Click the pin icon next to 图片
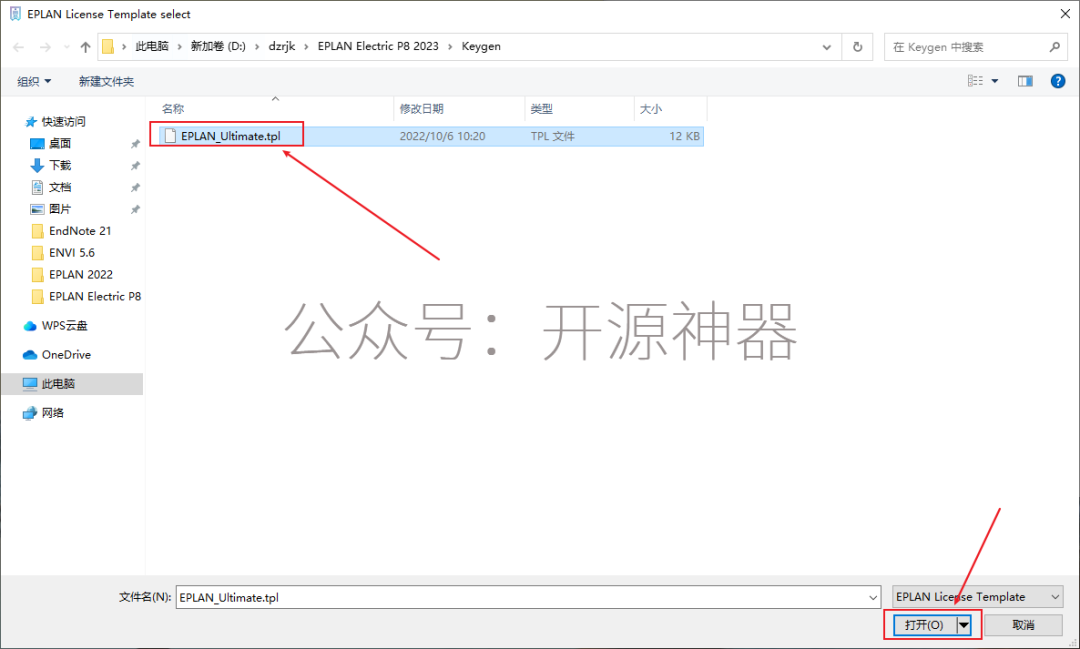 click(135, 209)
